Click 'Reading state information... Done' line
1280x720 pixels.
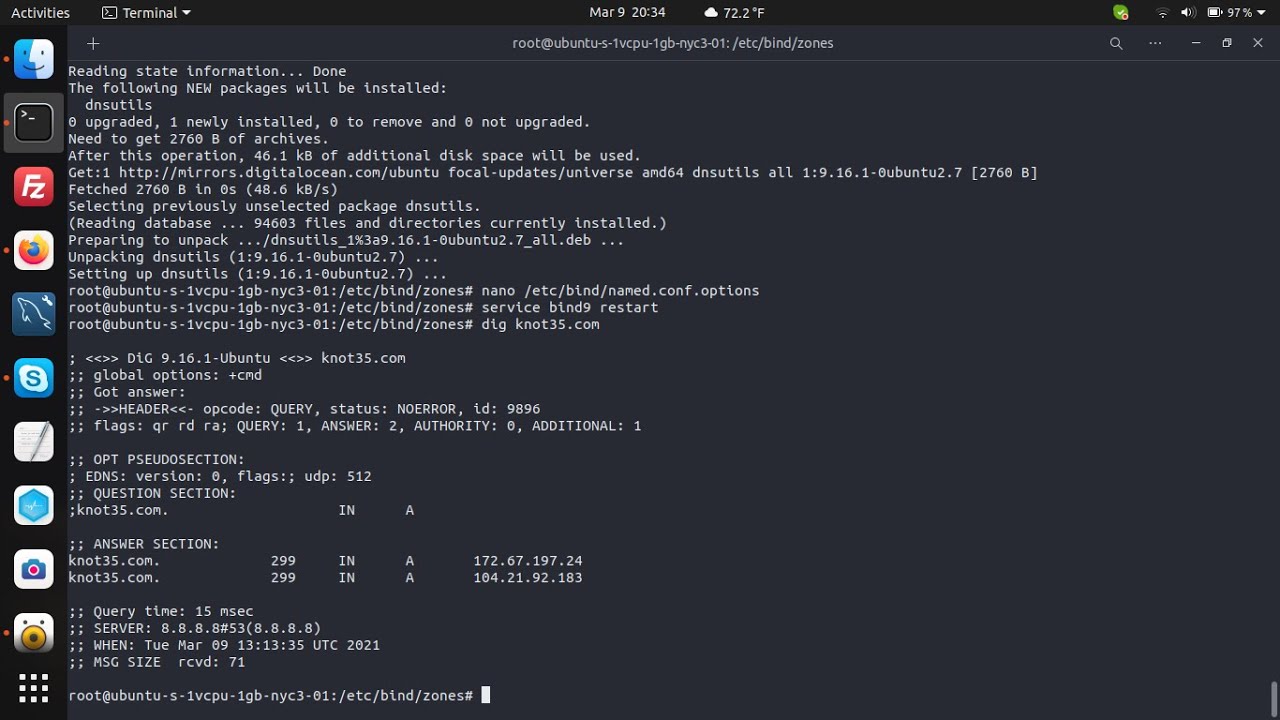(x=207, y=71)
